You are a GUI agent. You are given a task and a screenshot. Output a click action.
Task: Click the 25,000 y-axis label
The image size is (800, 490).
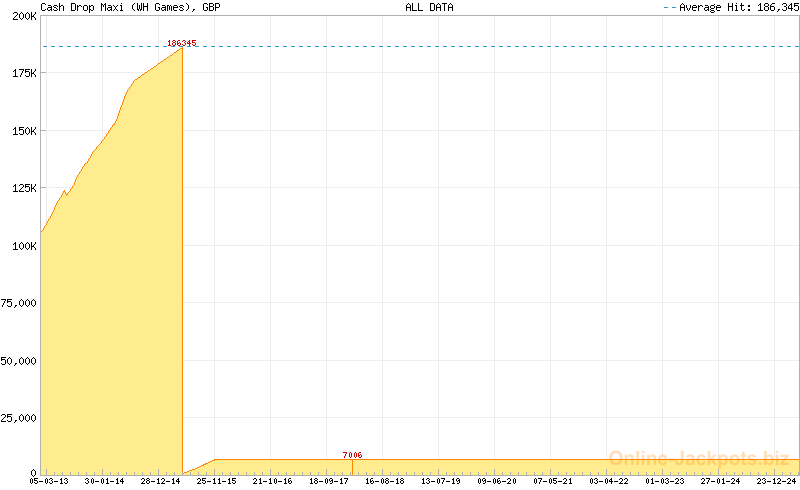coord(20,418)
